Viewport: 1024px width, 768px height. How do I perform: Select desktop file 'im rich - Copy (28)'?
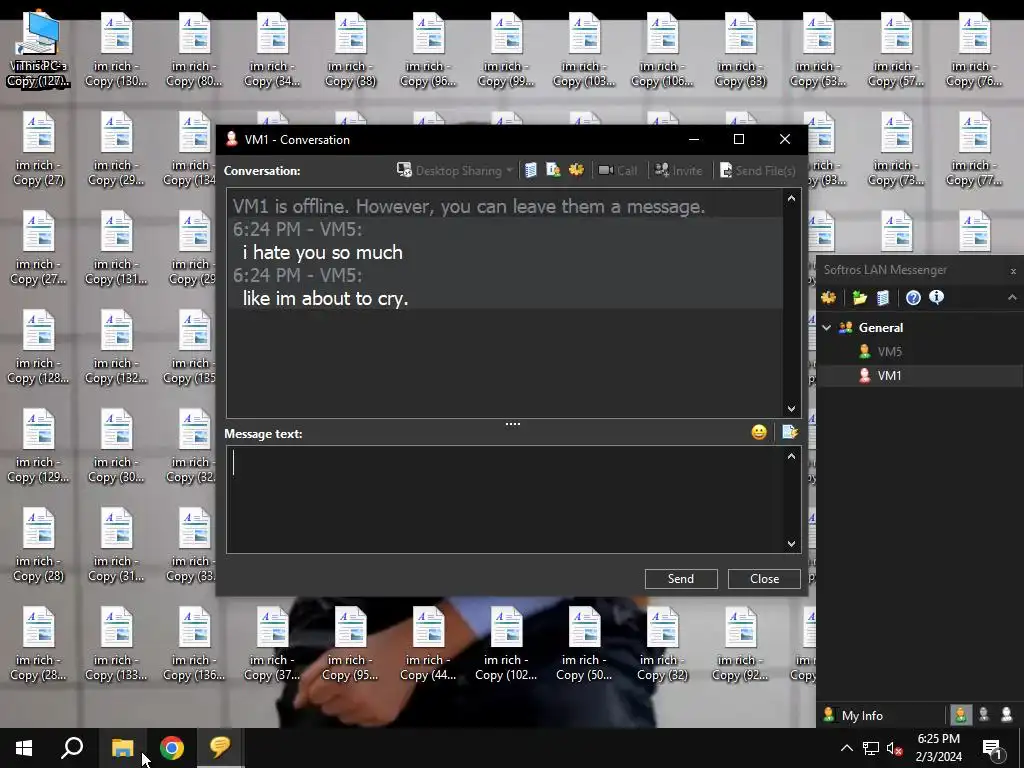38,545
